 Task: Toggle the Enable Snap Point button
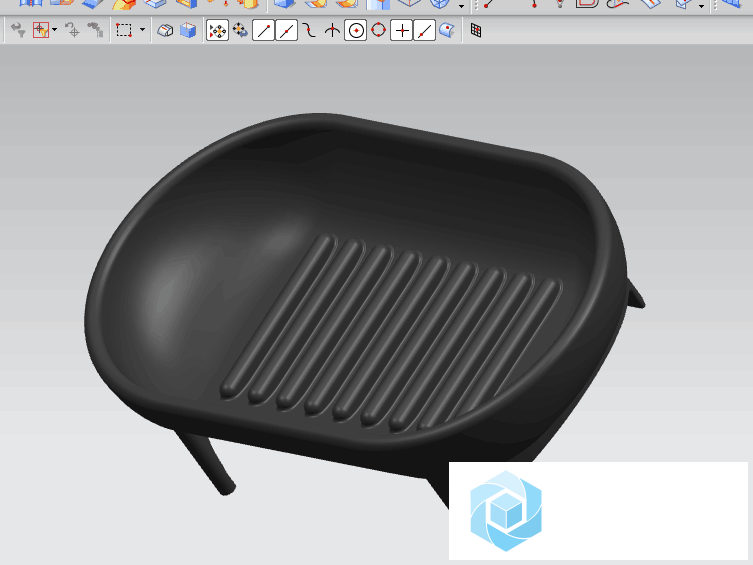tap(217, 31)
